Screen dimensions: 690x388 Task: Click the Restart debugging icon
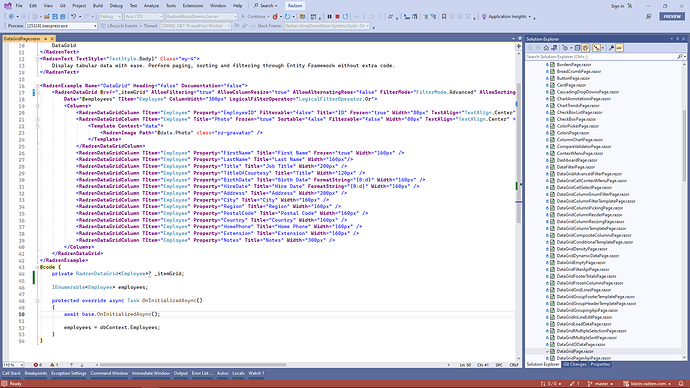pos(346,17)
